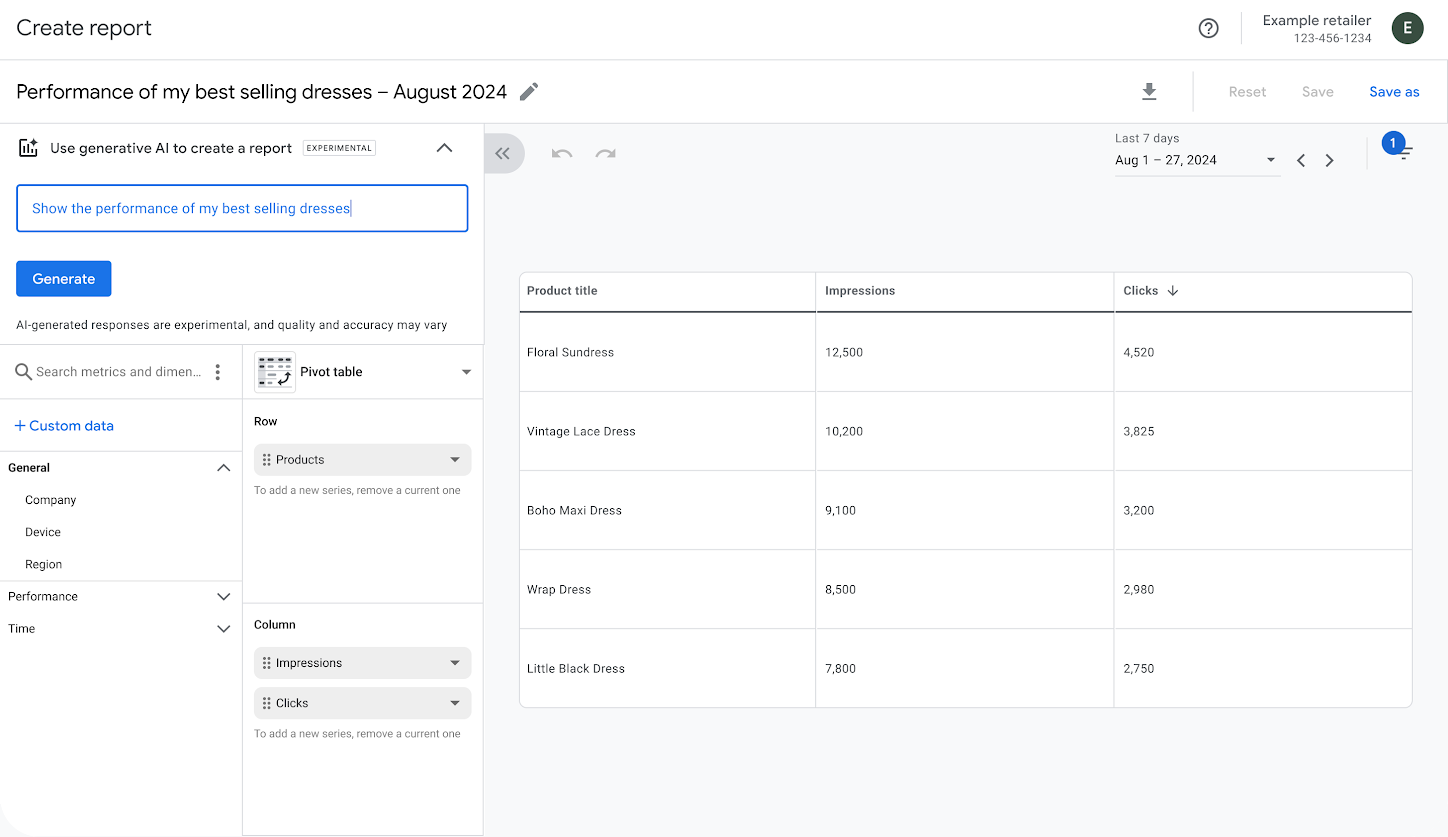Go to the previous date range

click(1301, 160)
